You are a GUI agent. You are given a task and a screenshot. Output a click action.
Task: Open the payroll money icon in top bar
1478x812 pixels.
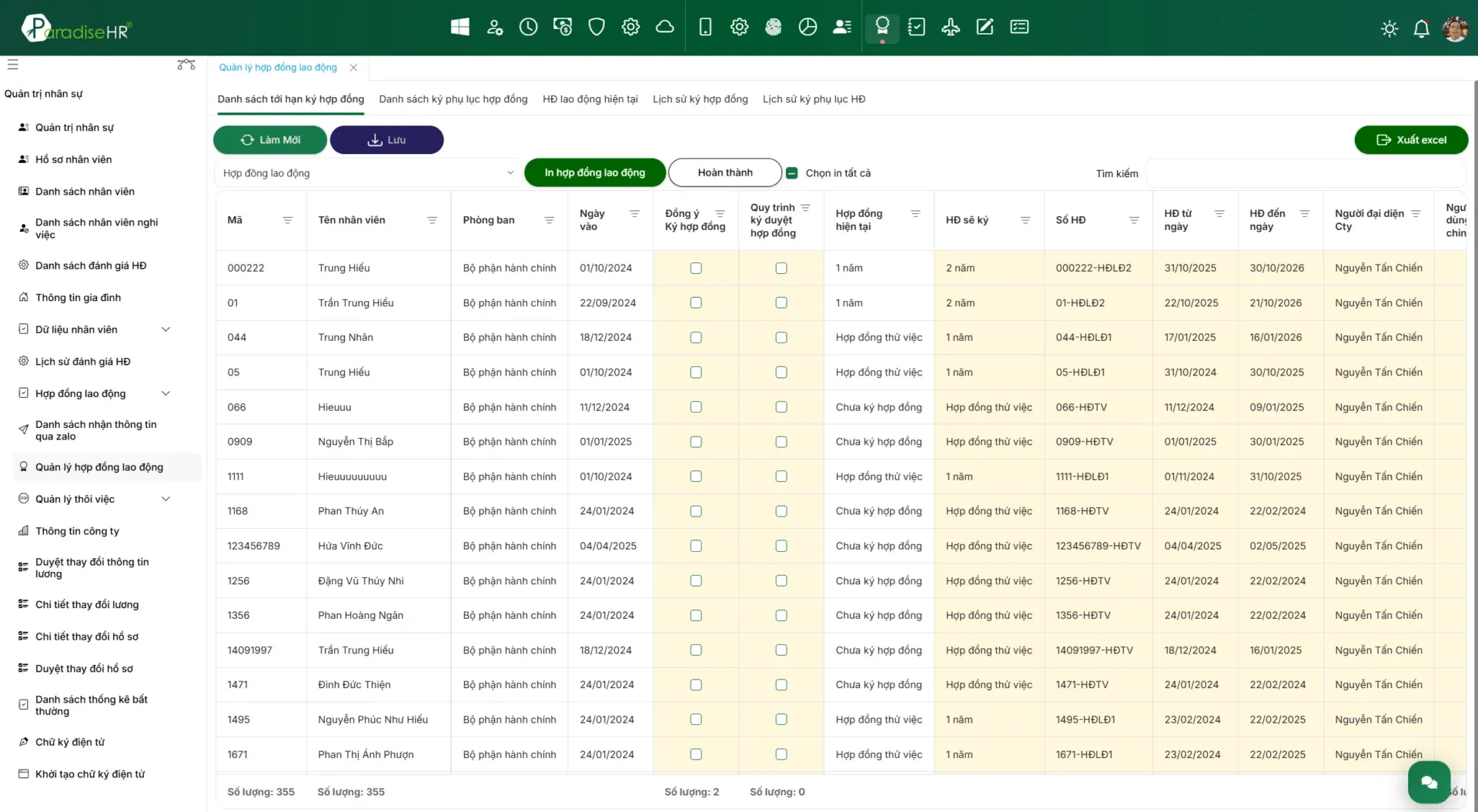[563, 27]
